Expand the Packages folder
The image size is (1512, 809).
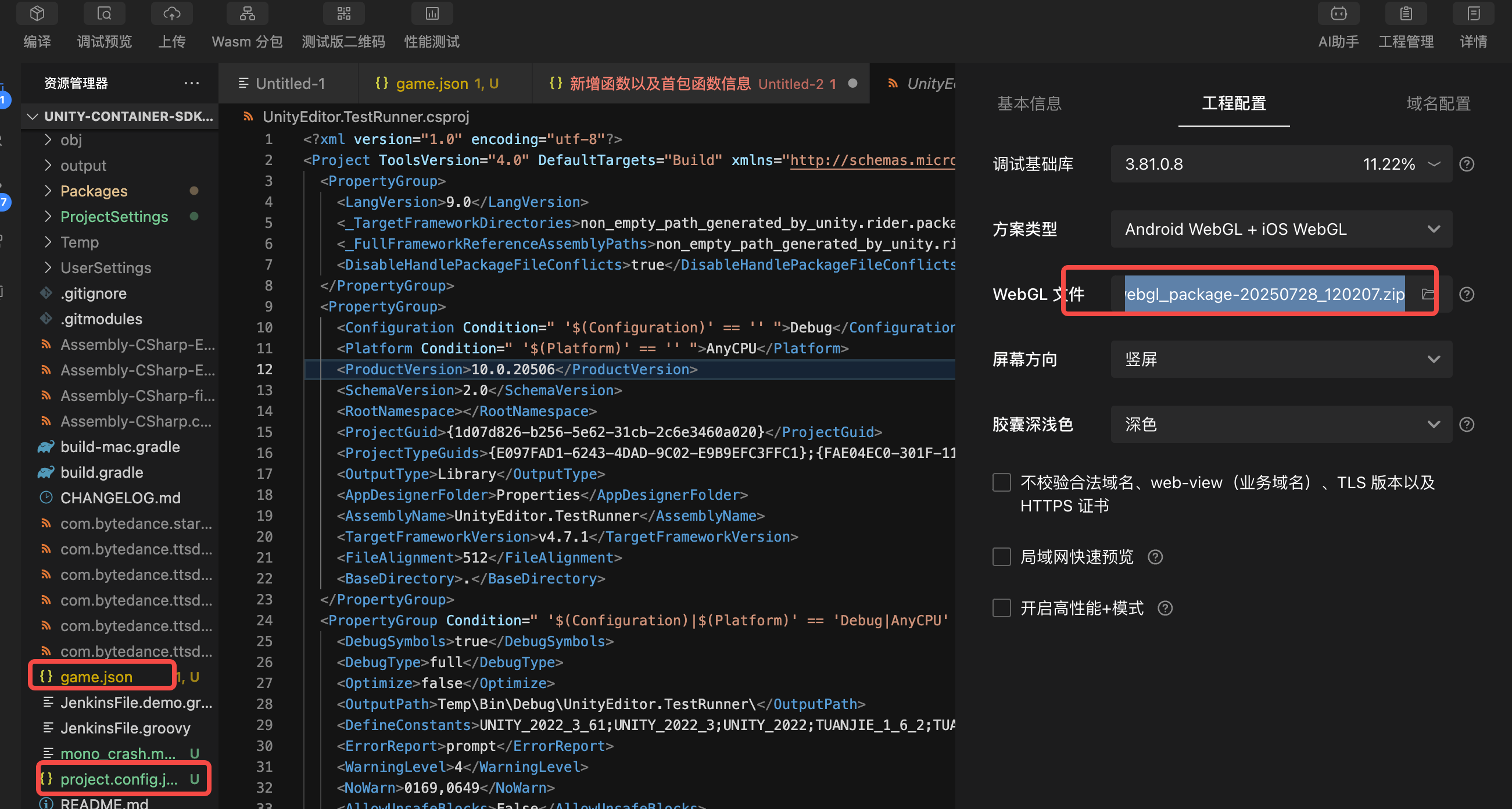pos(94,191)
